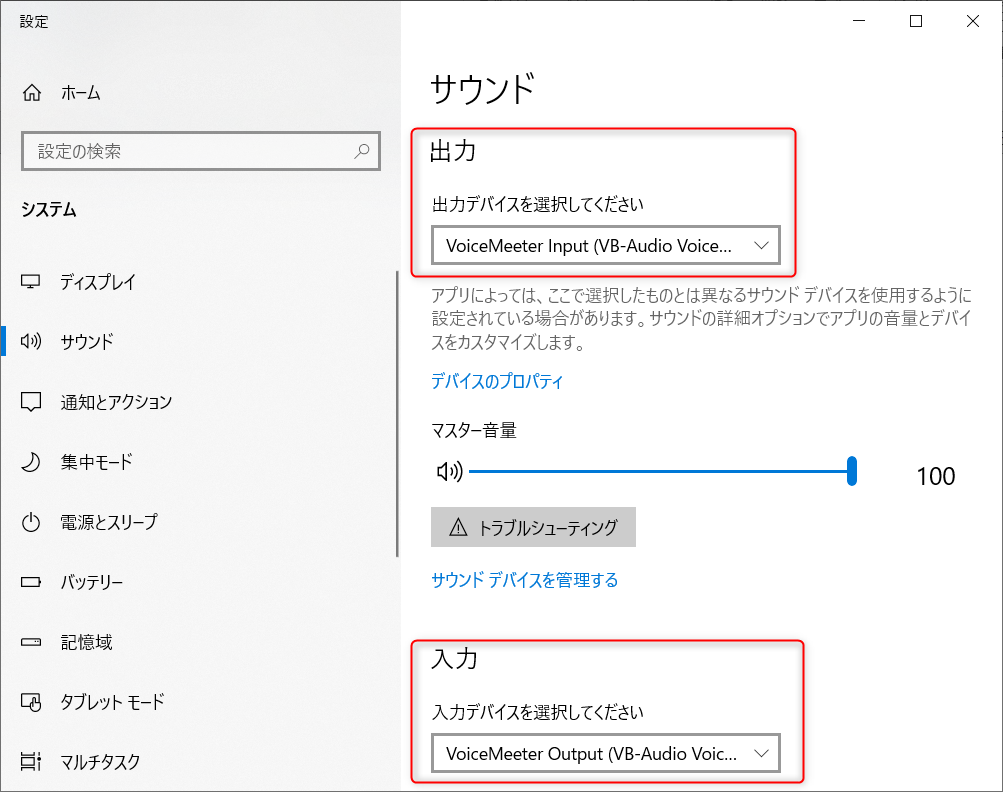Open 集中モード settings
This screenshot has width=1003, height=792.
coord(97,462)
